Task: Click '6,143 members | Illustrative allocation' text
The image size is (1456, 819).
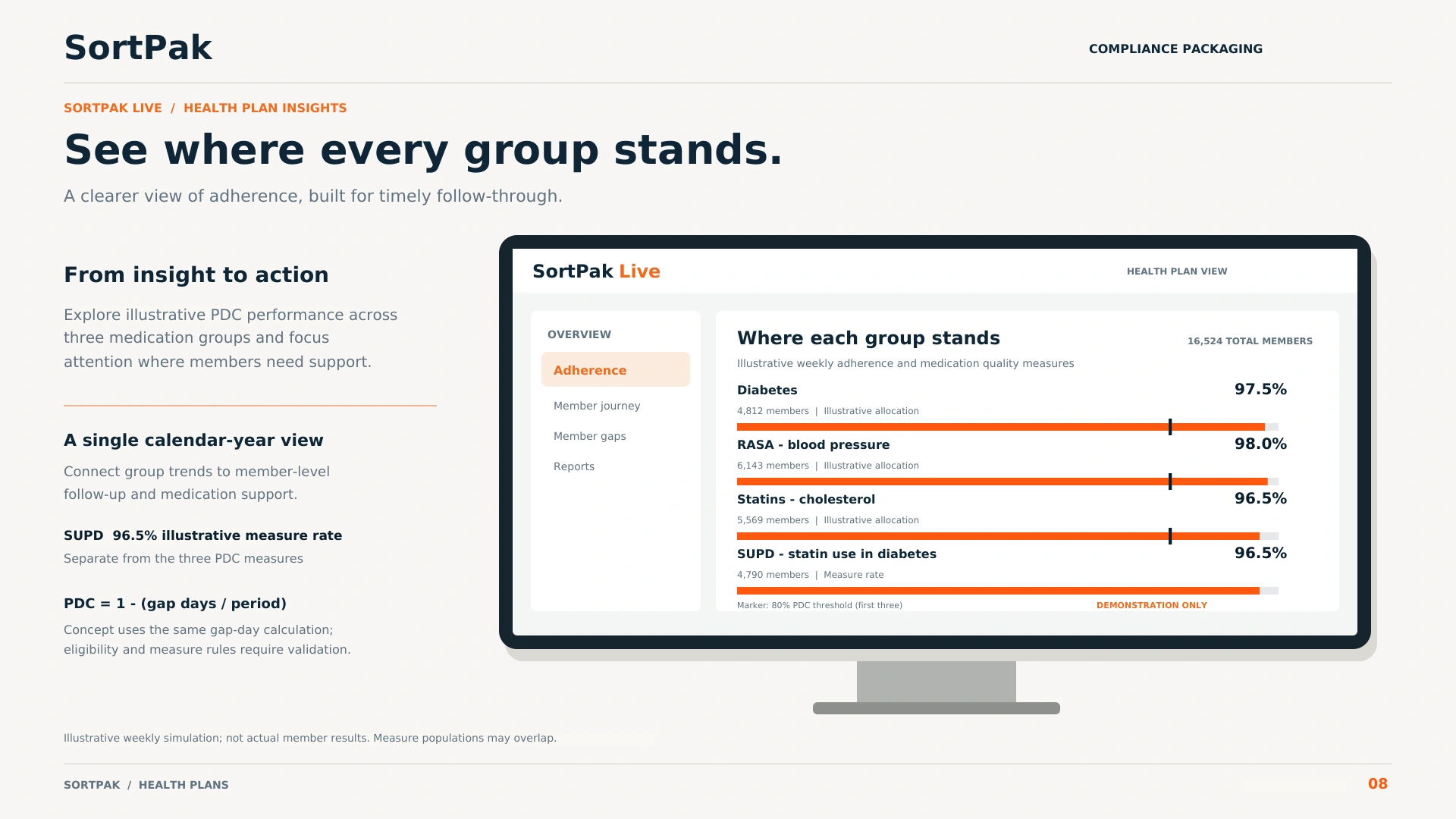Action: [x=828, y=466]
